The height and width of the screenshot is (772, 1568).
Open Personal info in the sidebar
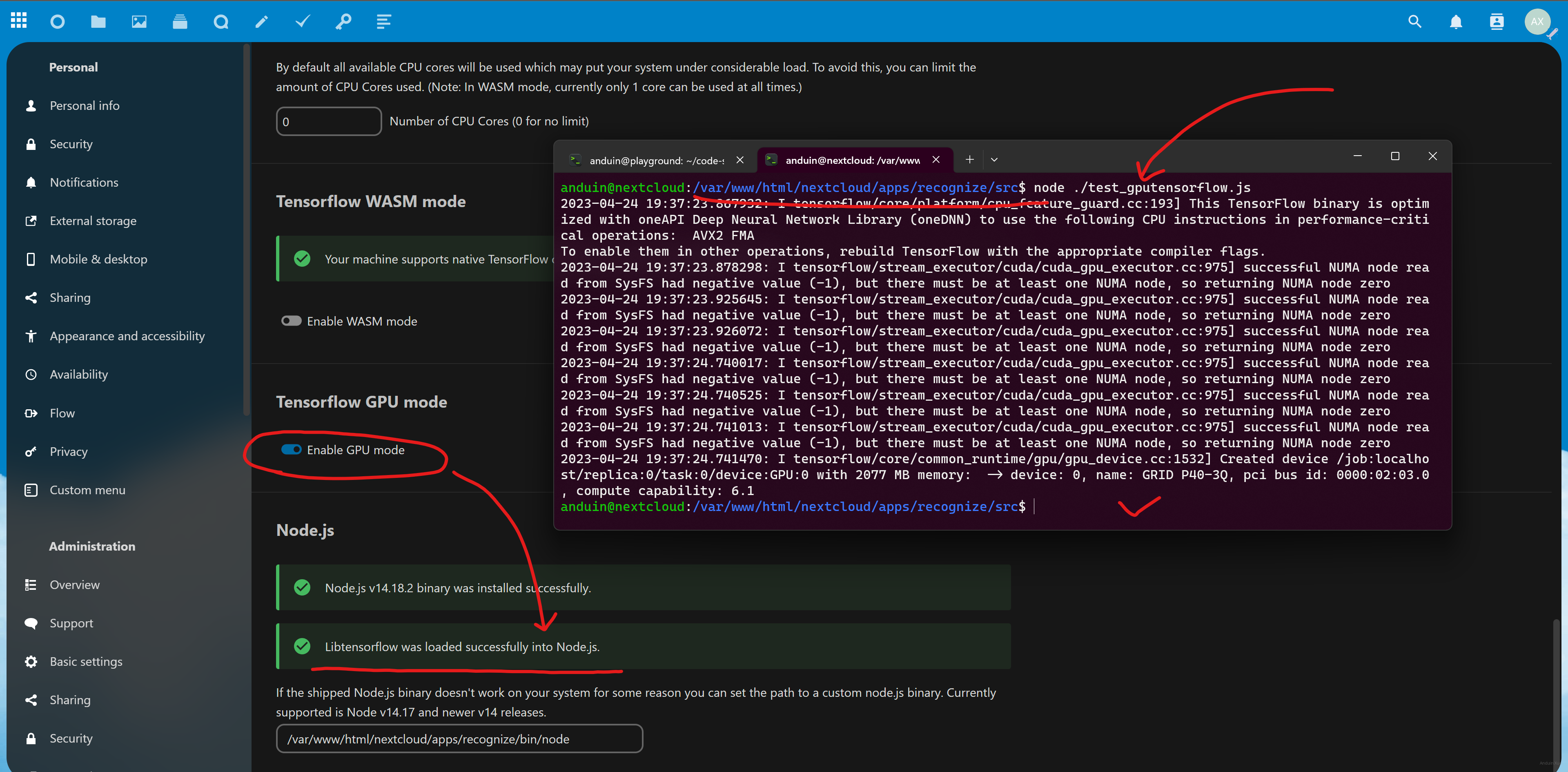(84, 105)
